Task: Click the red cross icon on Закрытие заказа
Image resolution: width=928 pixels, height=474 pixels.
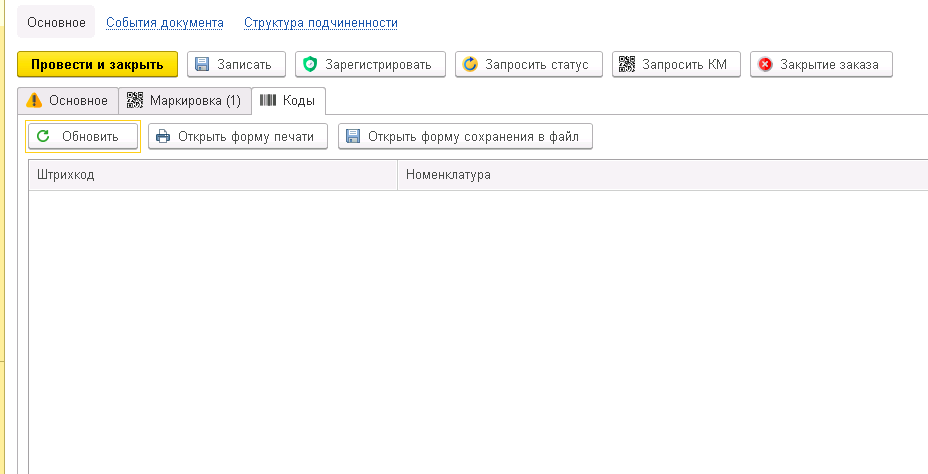Action: coord(765,65)
